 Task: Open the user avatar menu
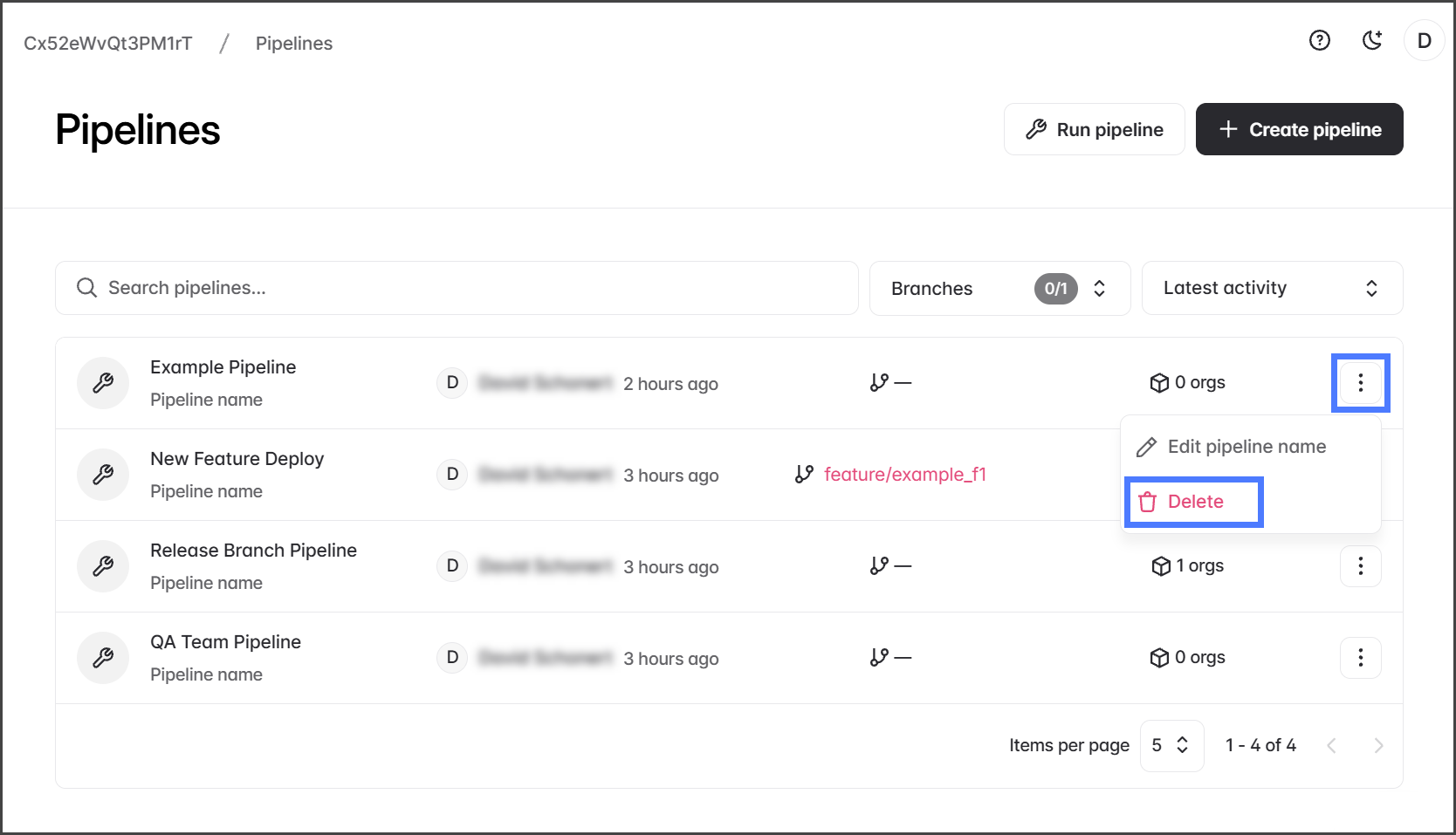click(1424, 40)
